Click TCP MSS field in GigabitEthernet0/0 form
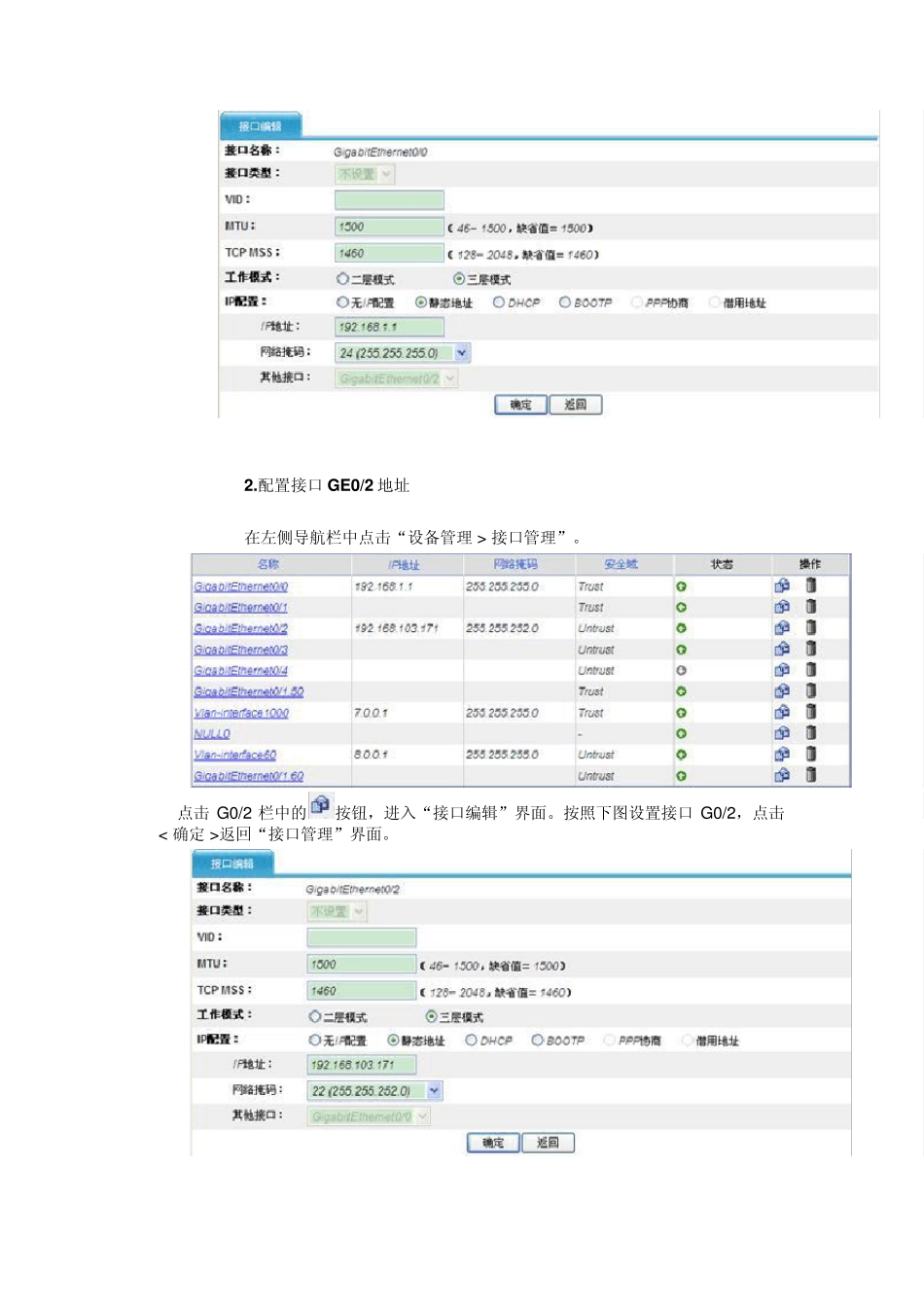924x1307 pixels. click(x=389, y=253)
